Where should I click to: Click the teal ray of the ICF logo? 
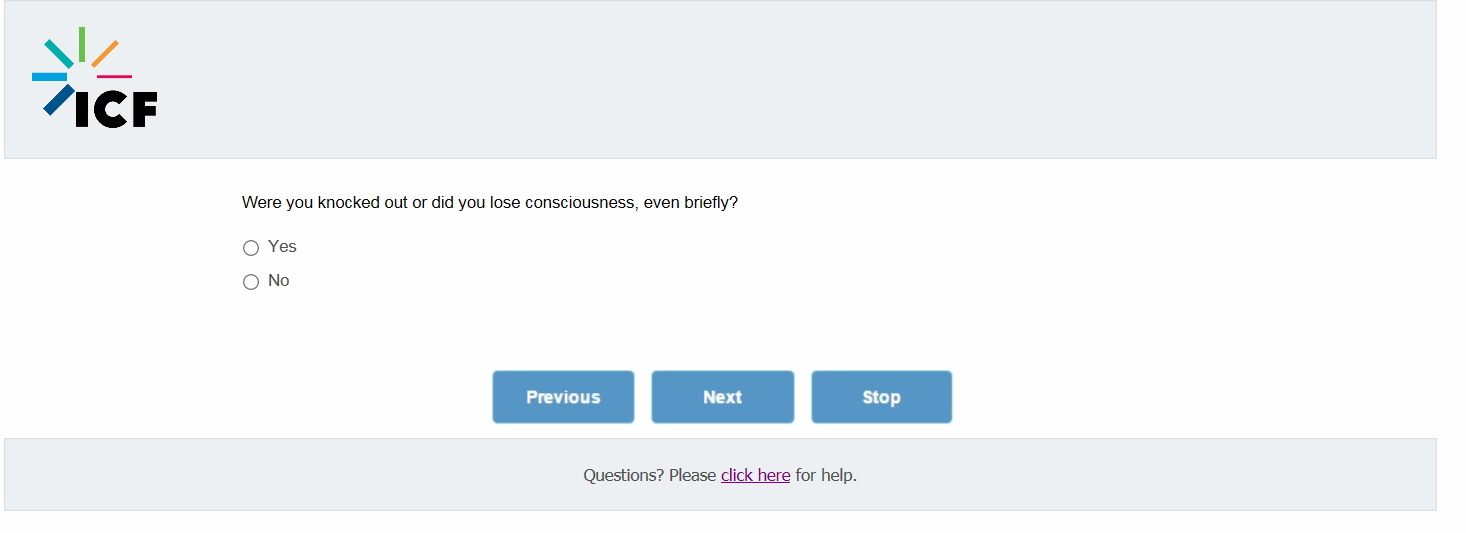[x=58, y=53]
